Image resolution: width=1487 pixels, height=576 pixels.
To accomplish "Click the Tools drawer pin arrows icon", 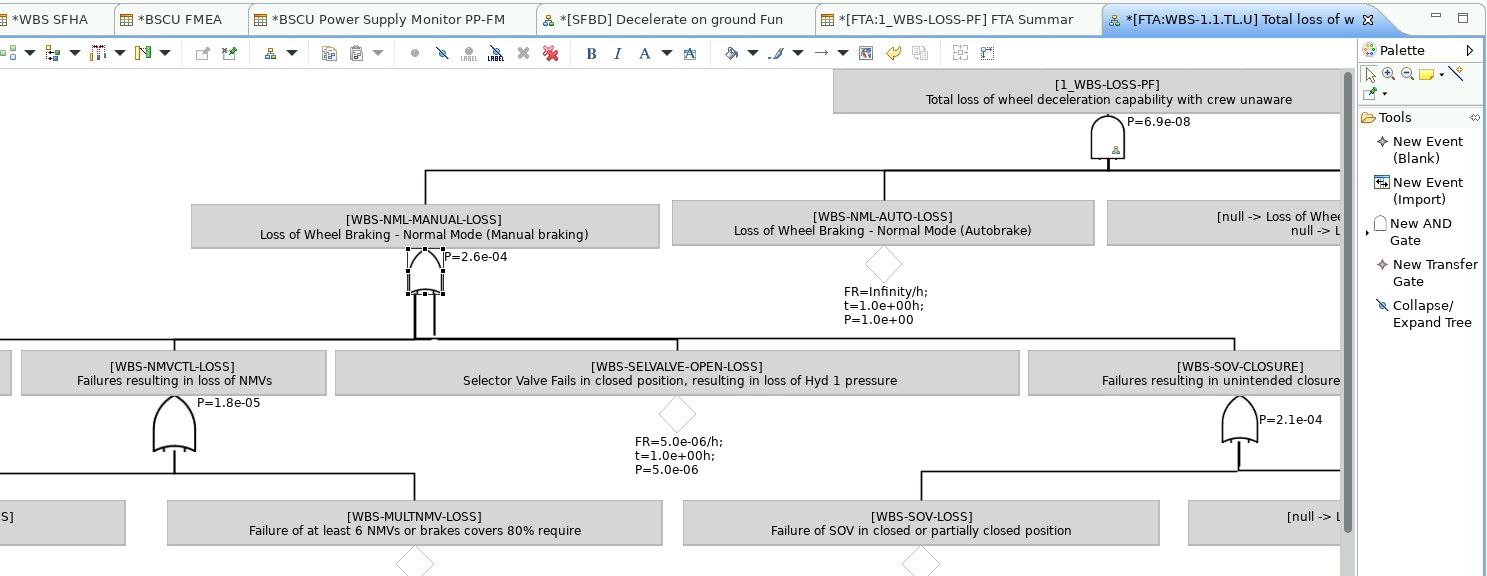I will [x=1475, y=118].
